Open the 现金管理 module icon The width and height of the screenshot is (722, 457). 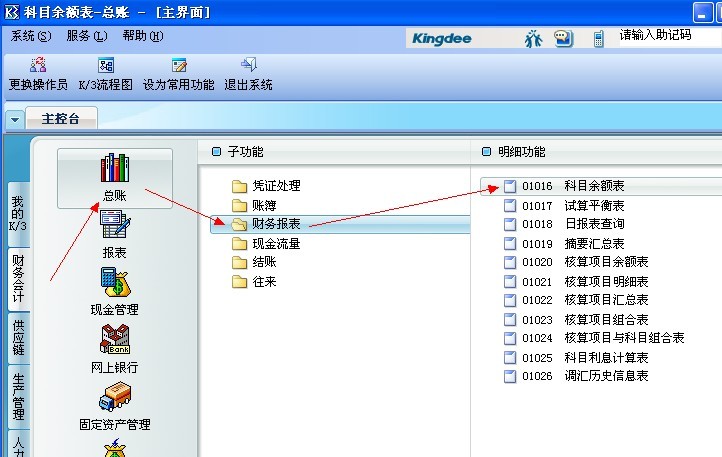point(116,282)
